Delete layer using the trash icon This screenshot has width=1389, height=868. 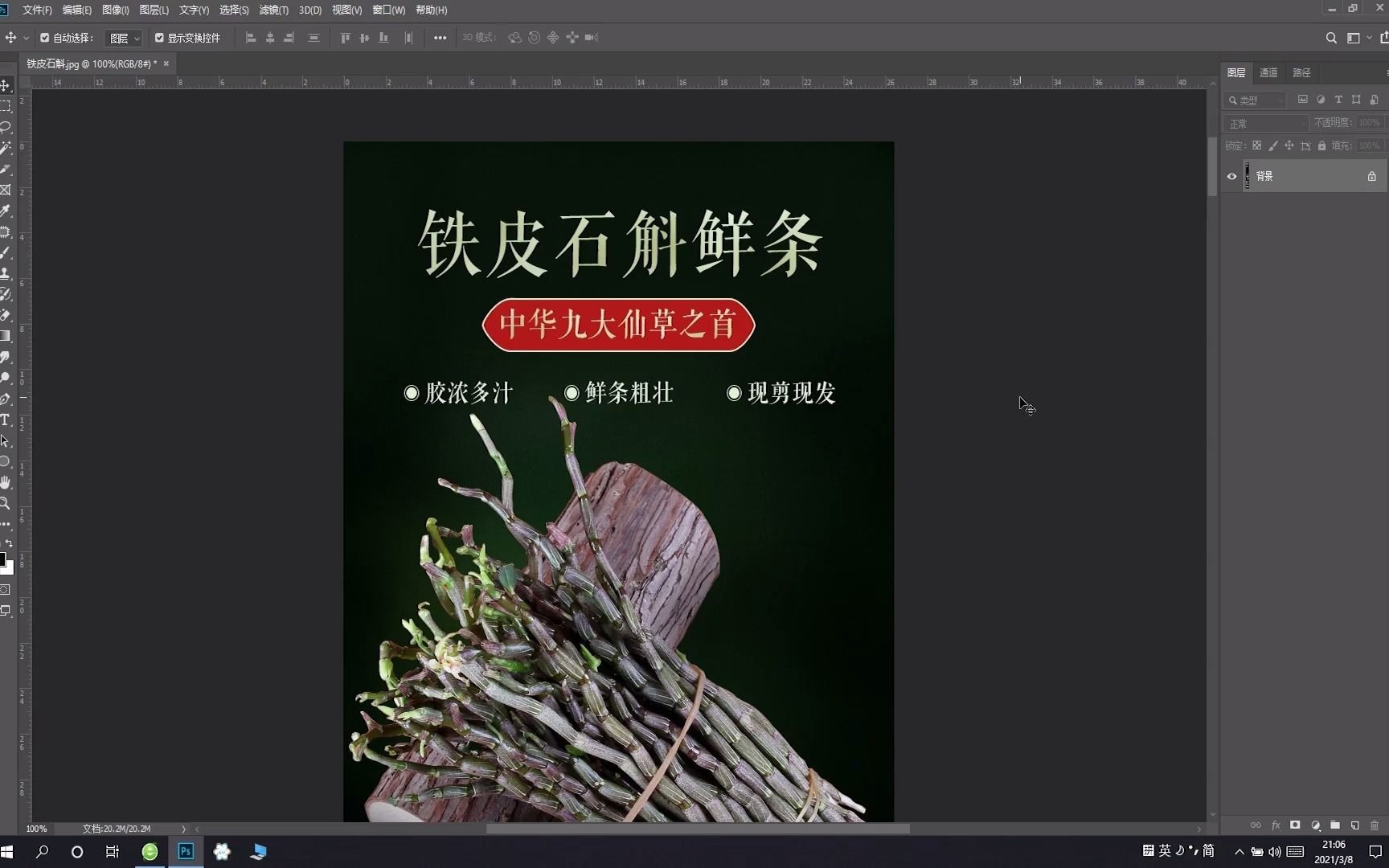click(x=1376, y=825)
